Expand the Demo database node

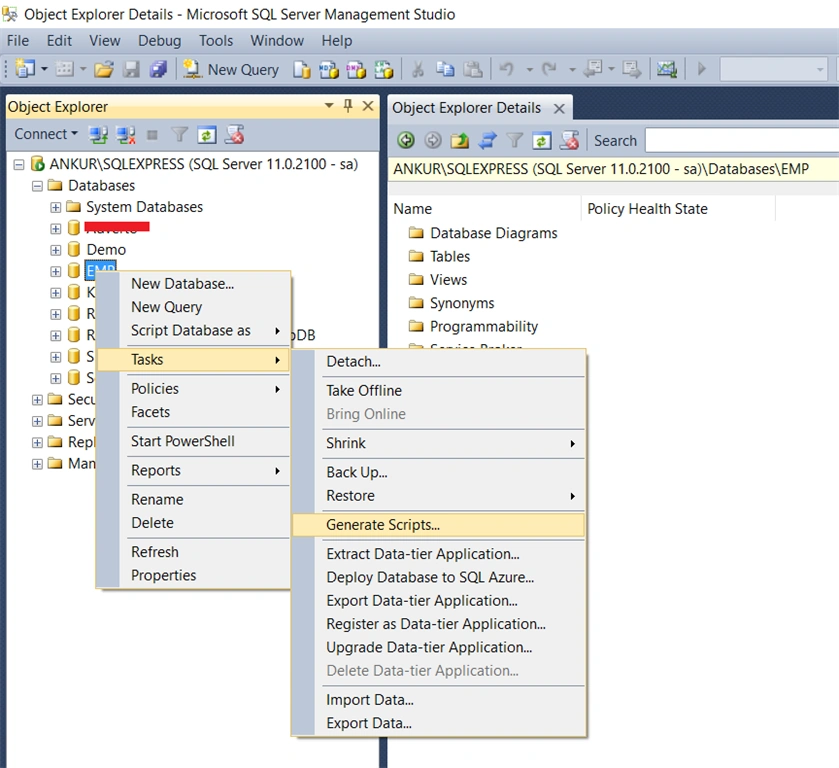pyautogui.click(x=56, y=250)
